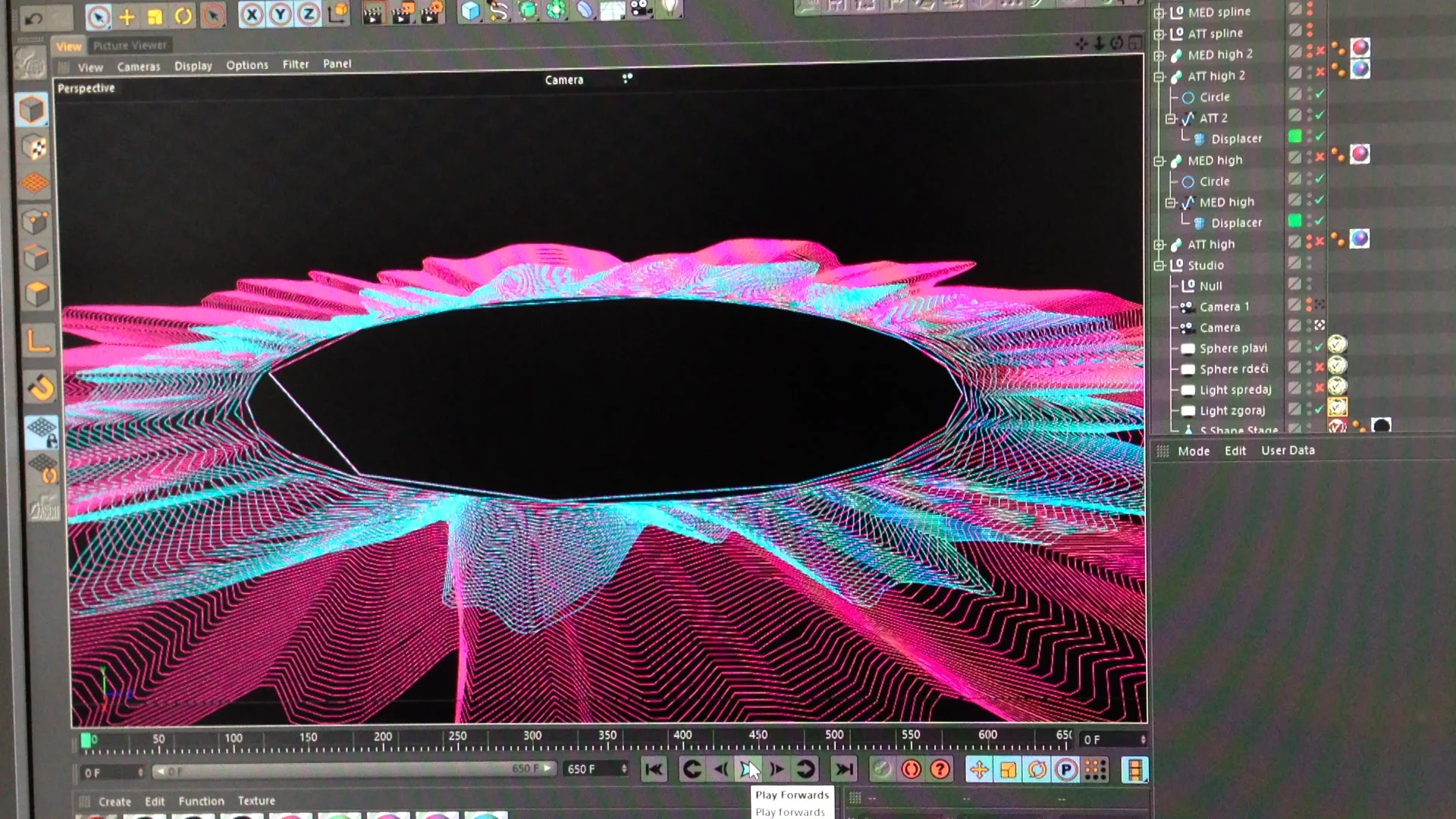The width and height of the screenshot is (1456, 819).
Task: Enable Snap magnet icon
Action: click(x=41, y=388)
